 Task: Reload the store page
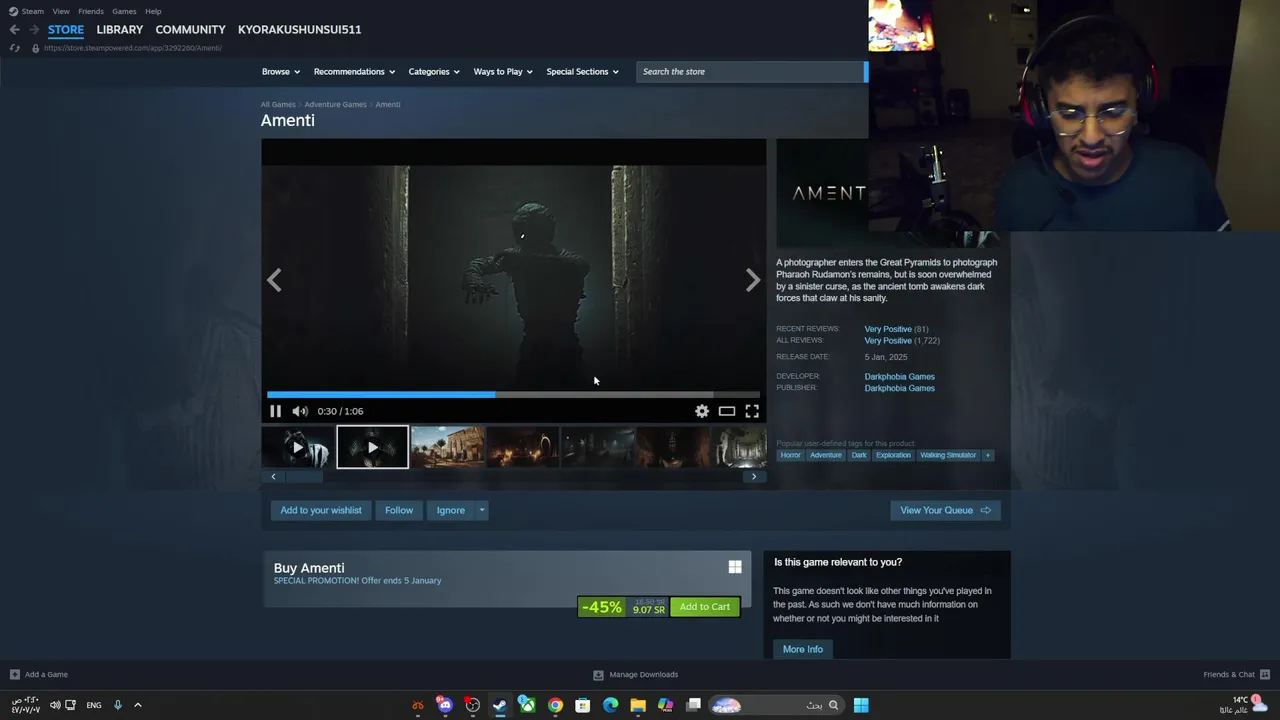click(x=14, y=48)
